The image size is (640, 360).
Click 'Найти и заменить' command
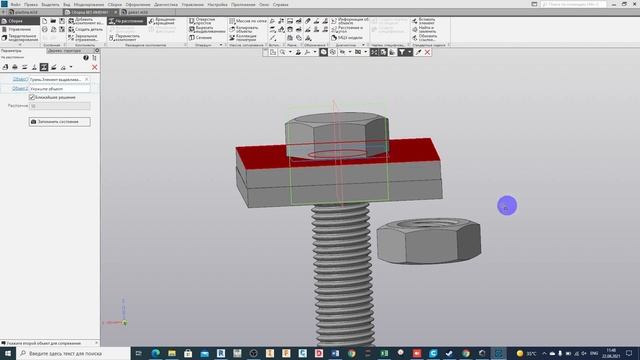tap(424, 29)
